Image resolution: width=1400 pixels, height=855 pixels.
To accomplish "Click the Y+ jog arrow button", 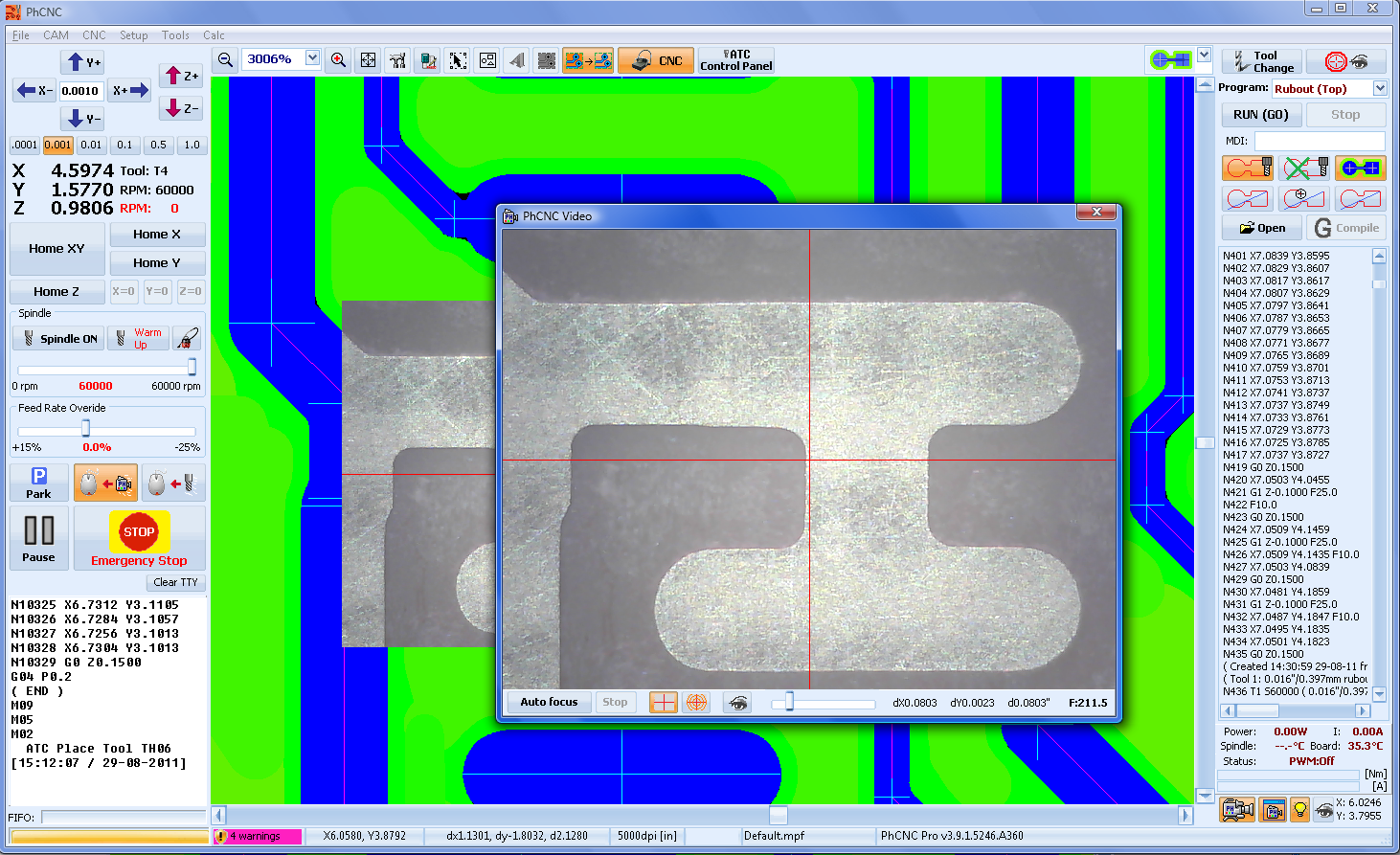I will point(83,62).
